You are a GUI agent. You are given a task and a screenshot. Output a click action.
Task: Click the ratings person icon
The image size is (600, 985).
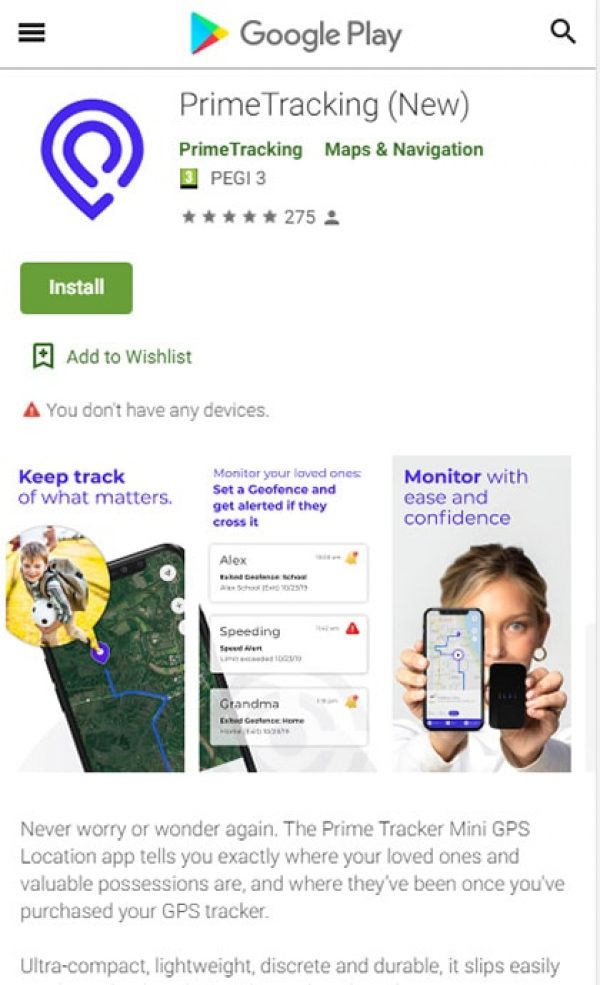click(332, 217)
